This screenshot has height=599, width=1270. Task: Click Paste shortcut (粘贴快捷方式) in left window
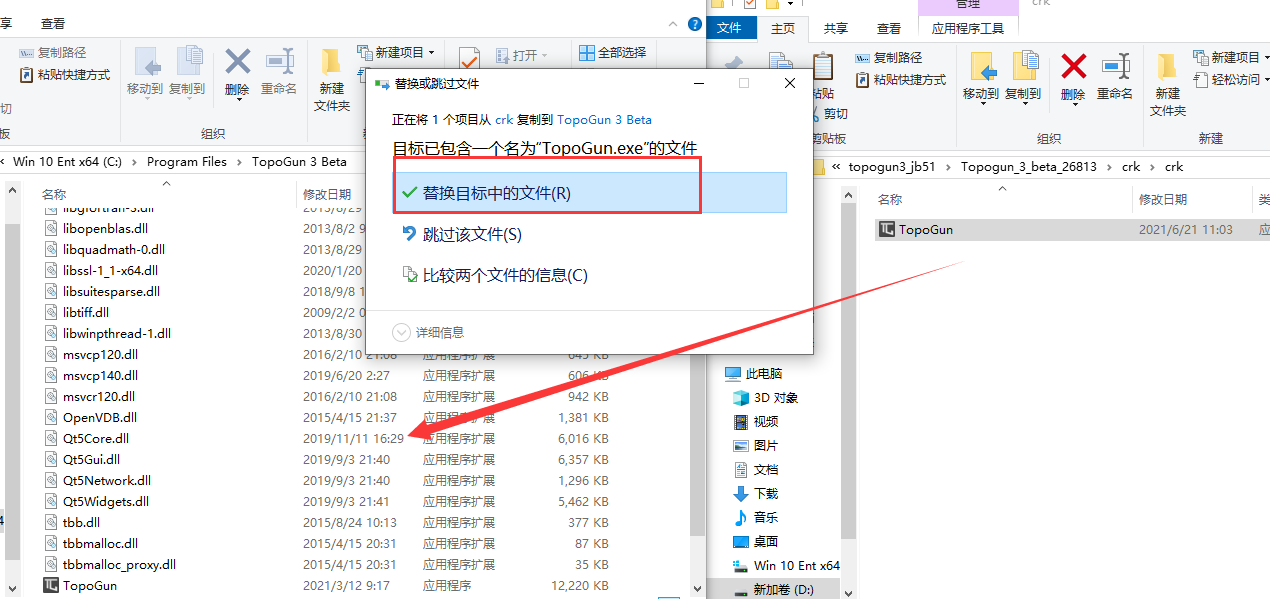pyautogui.click(x=64, y=74)
